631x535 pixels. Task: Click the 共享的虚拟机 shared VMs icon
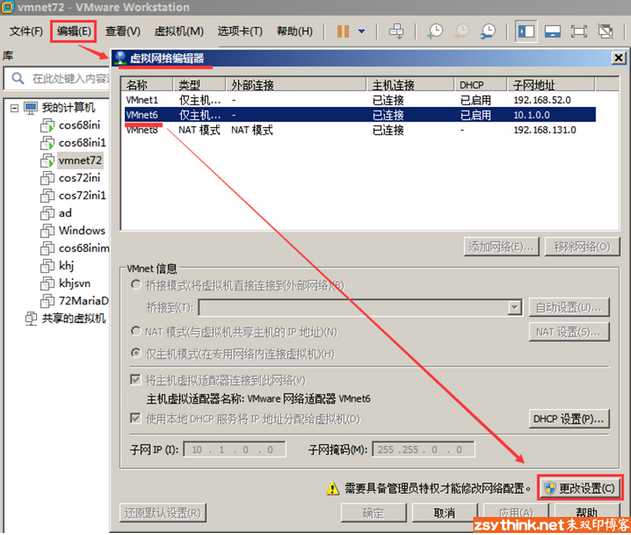31,318
